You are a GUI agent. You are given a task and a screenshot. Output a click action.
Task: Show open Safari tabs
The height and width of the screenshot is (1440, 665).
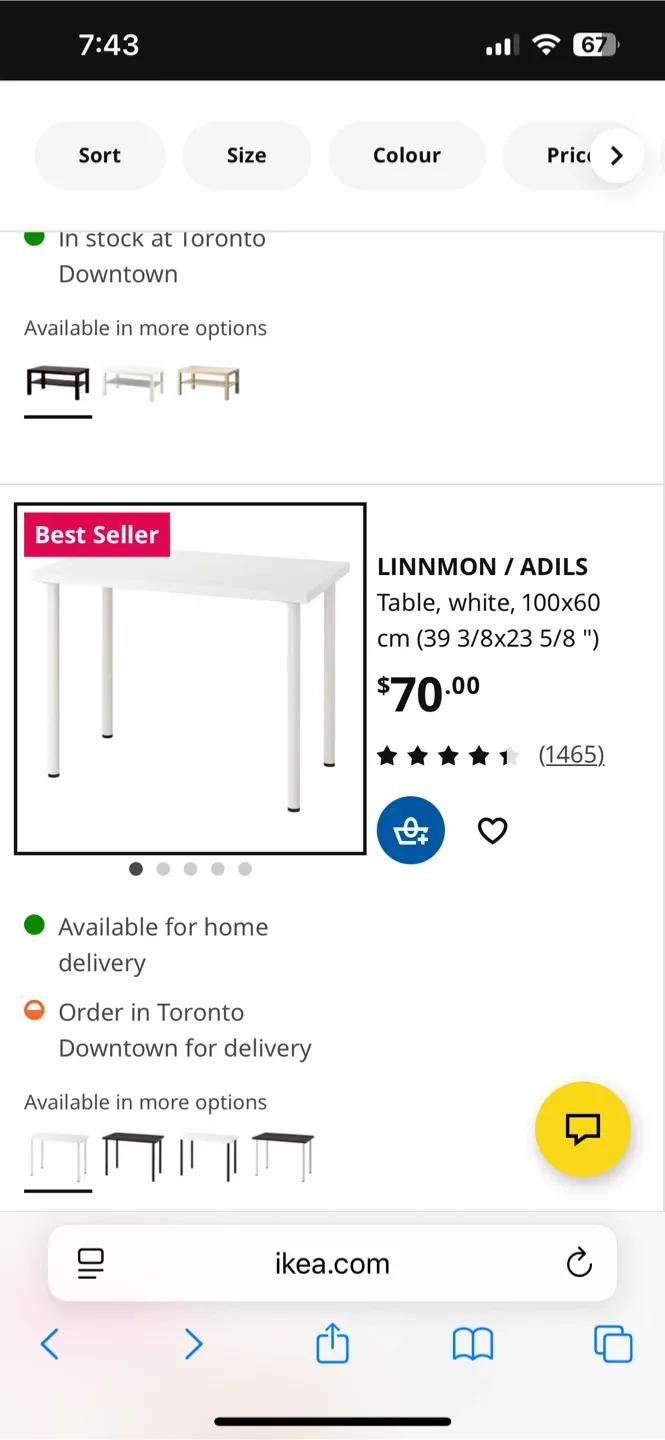pos(613,1344)
